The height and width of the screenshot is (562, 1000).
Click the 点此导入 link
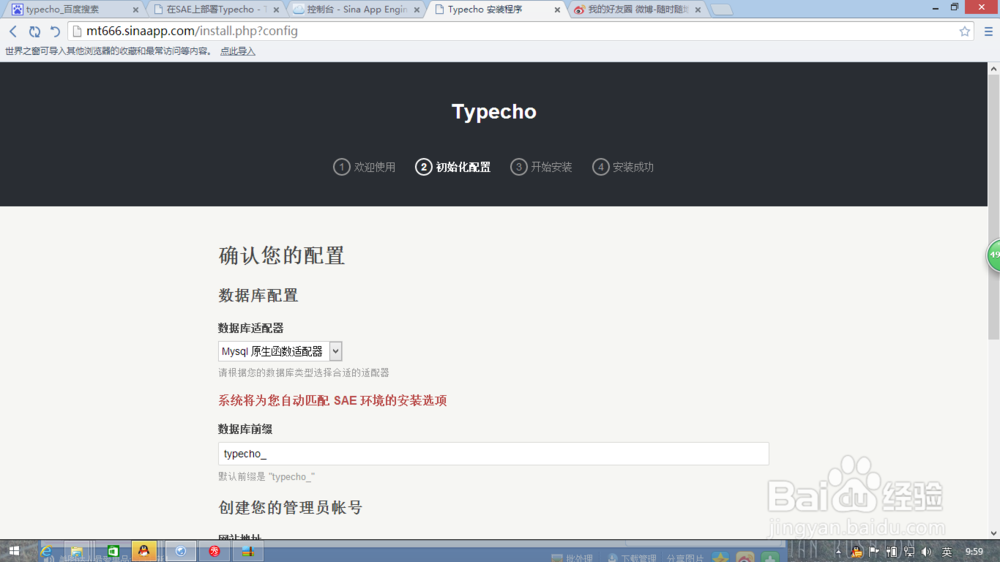[237, 52]
